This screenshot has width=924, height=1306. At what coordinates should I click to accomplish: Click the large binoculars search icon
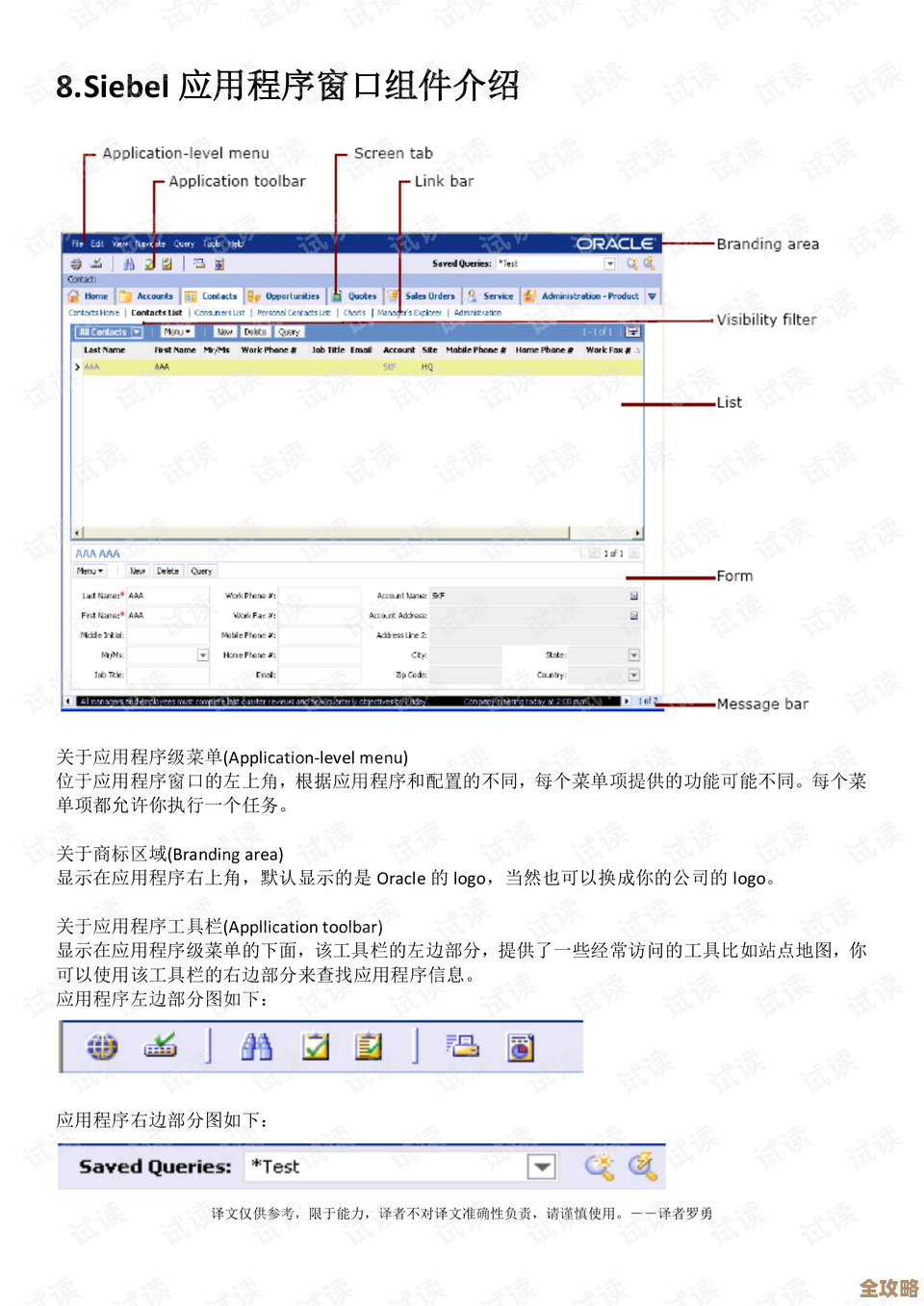point(256,1046)
